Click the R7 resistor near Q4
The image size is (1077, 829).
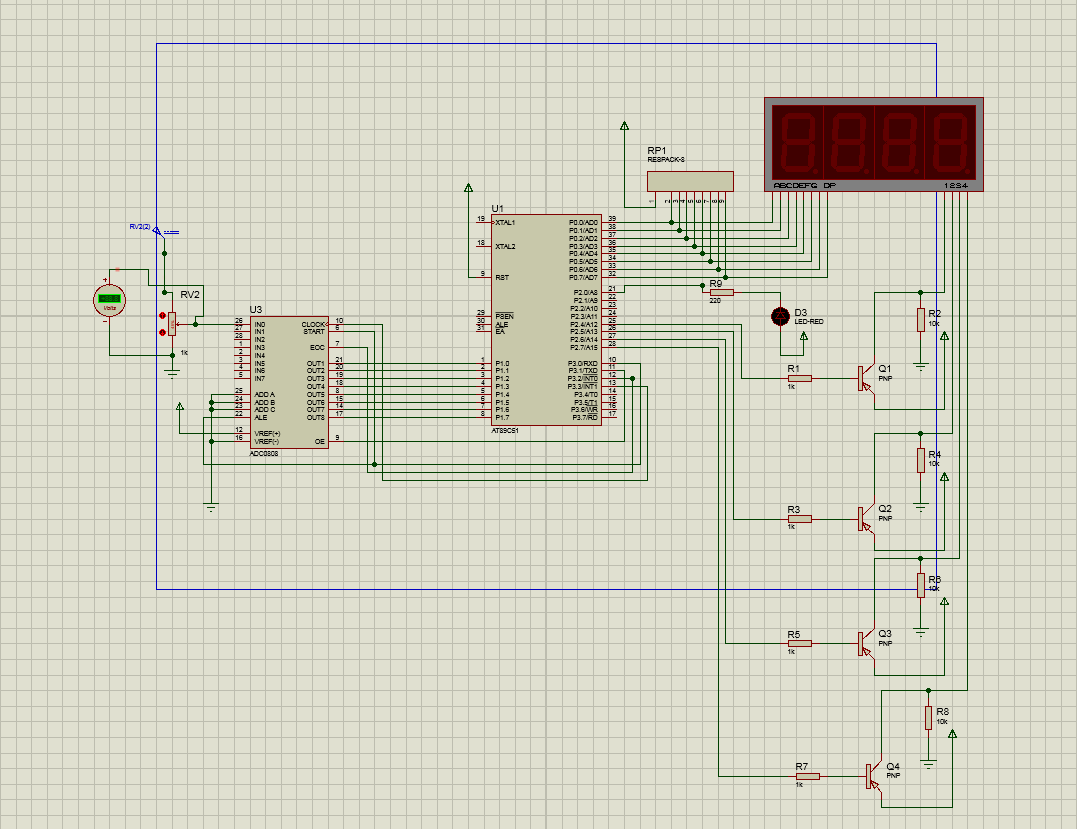pyautogui.click(x=808, y=776)
